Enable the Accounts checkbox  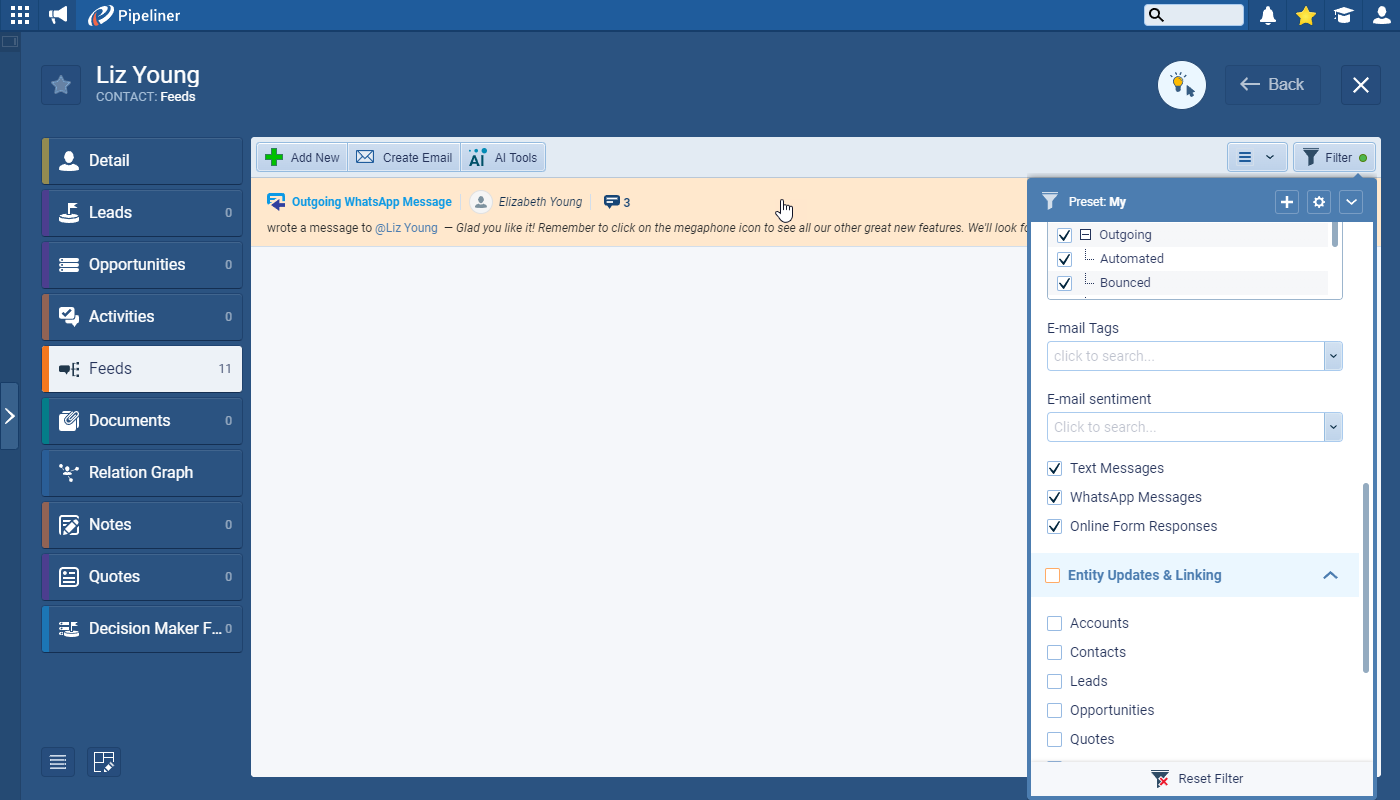[x=1055, y=623]
